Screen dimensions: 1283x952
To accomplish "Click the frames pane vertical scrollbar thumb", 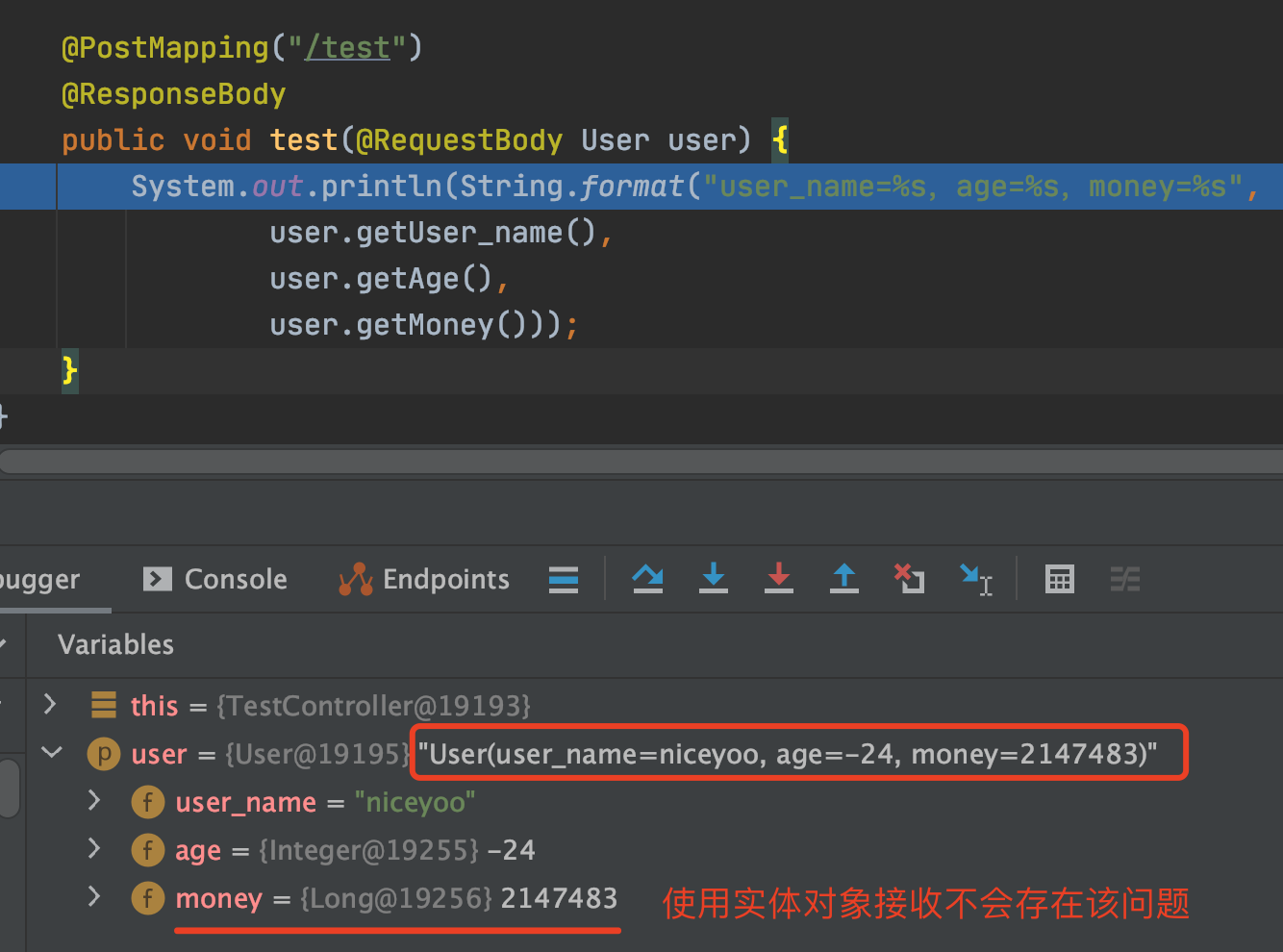I will pos(10,789).
